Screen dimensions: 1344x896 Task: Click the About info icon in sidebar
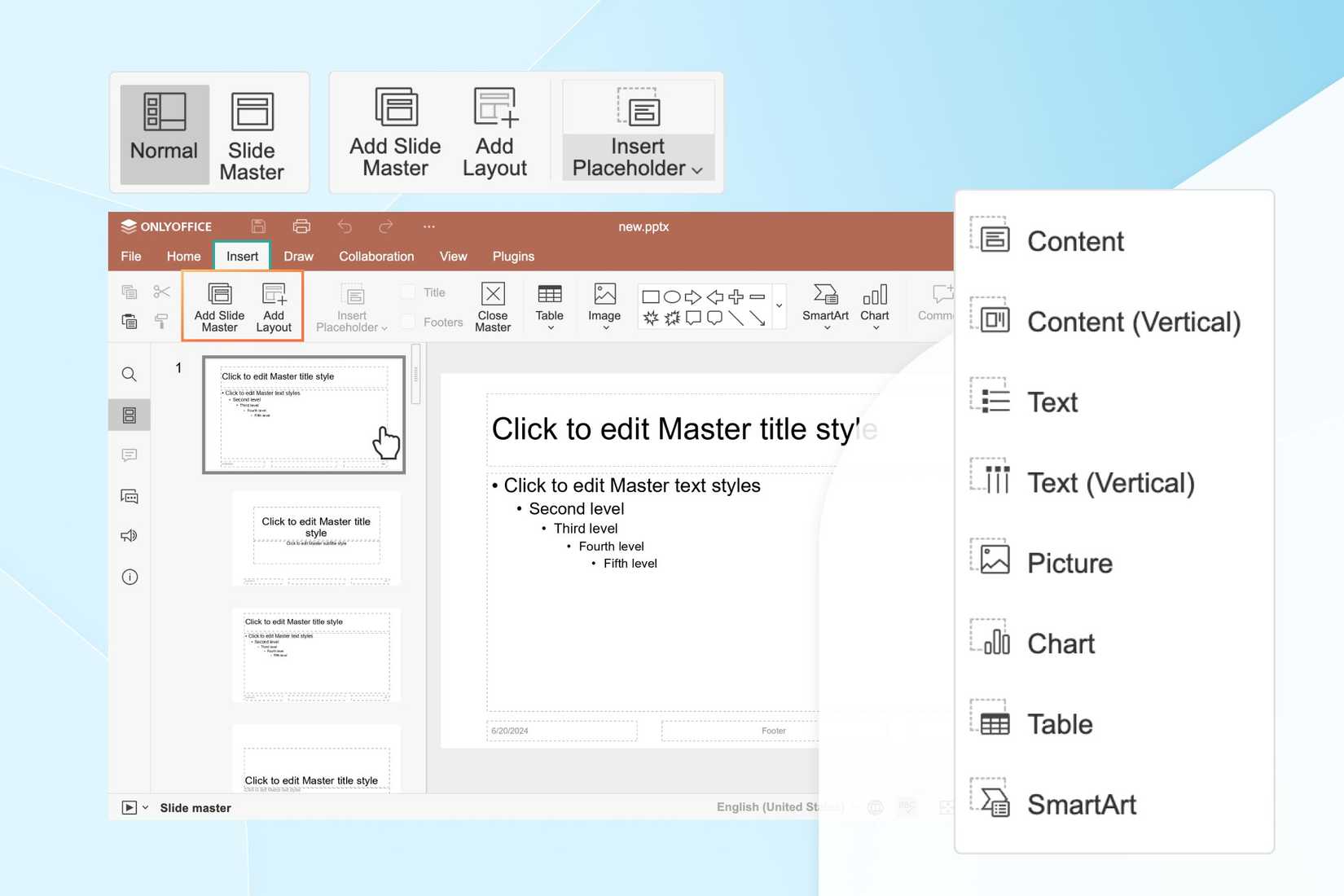point(130,577)
